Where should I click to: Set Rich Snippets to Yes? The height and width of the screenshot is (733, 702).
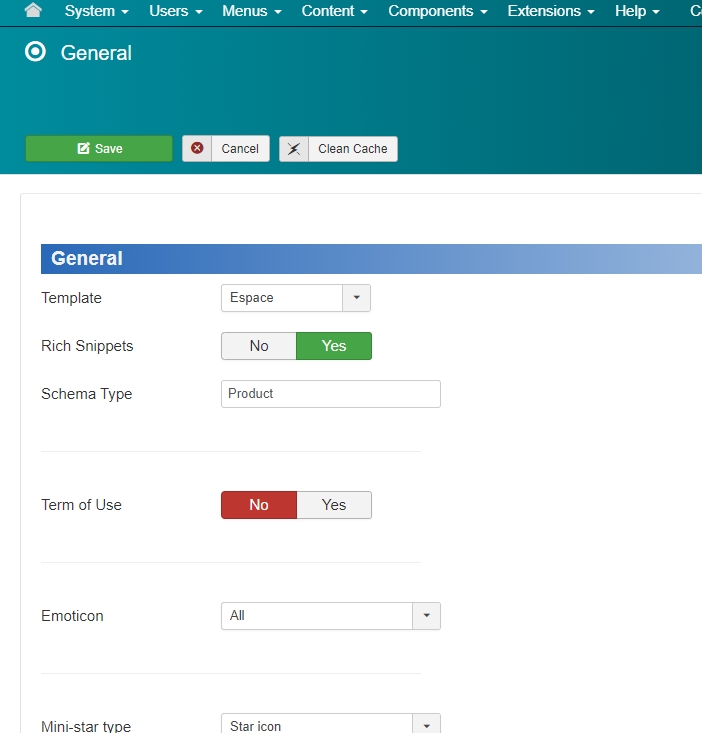tap(334, 346)
